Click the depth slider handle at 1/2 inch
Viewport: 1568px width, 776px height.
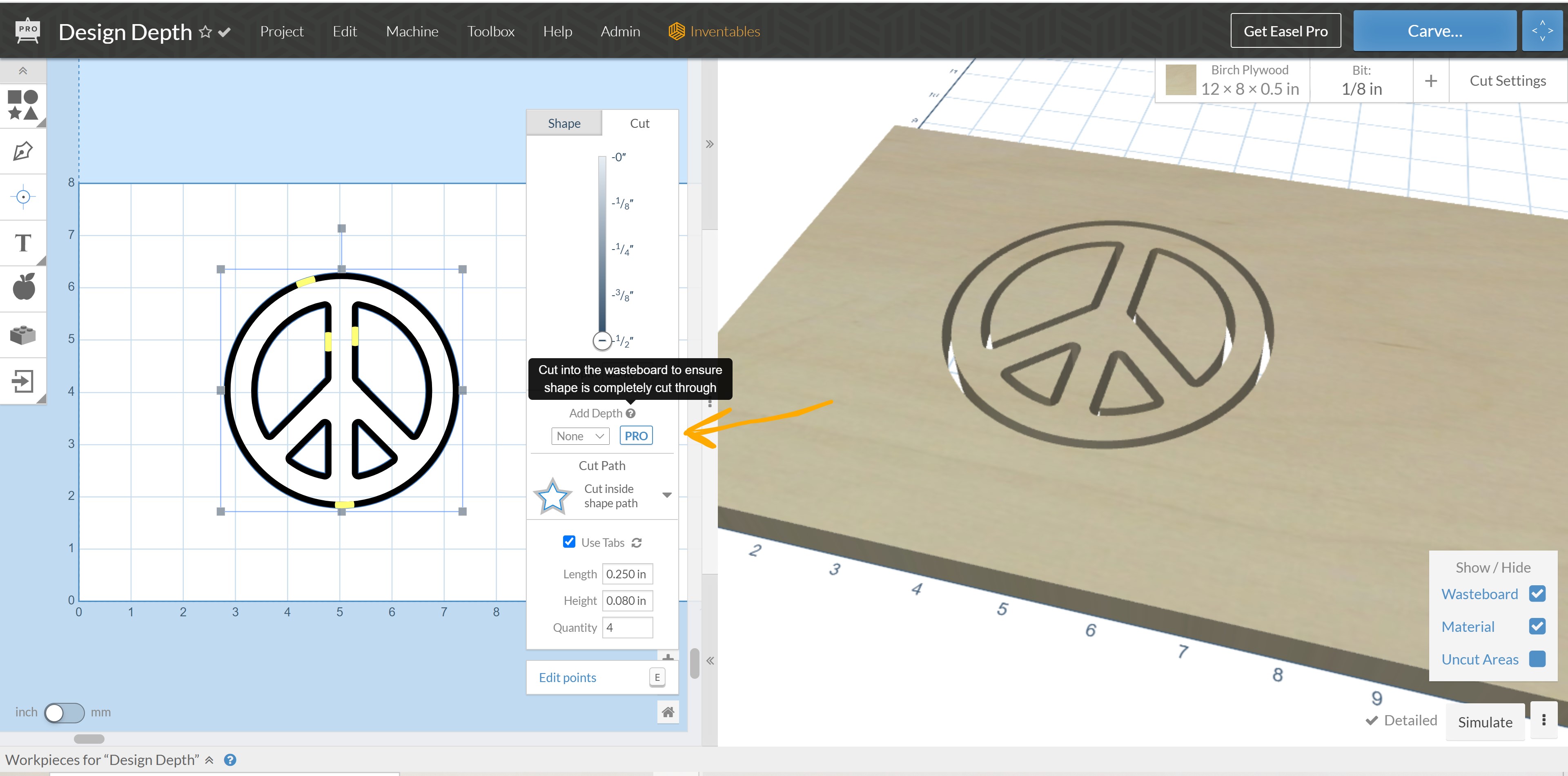coord(601,340)
